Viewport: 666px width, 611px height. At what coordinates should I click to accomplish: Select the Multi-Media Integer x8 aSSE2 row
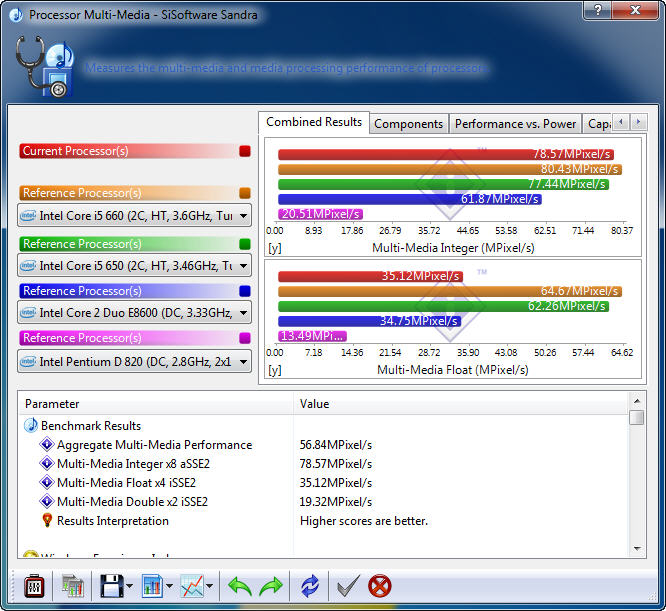[323, 464]
